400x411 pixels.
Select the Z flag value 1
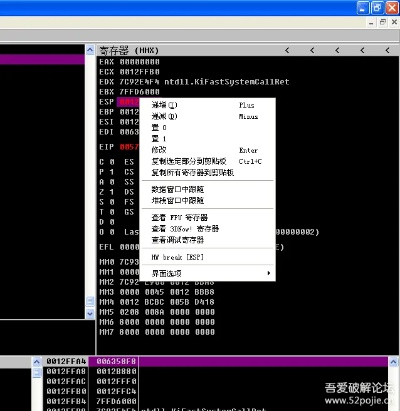tap(112, 192)
